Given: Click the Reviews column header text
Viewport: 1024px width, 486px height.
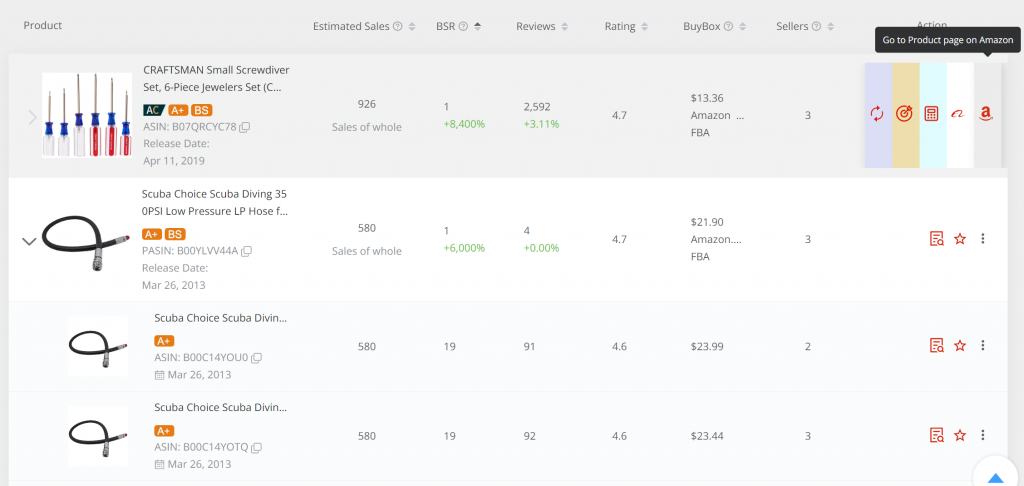Looking at the screenshot, I should pyautogui.click(x=536, y=27).
